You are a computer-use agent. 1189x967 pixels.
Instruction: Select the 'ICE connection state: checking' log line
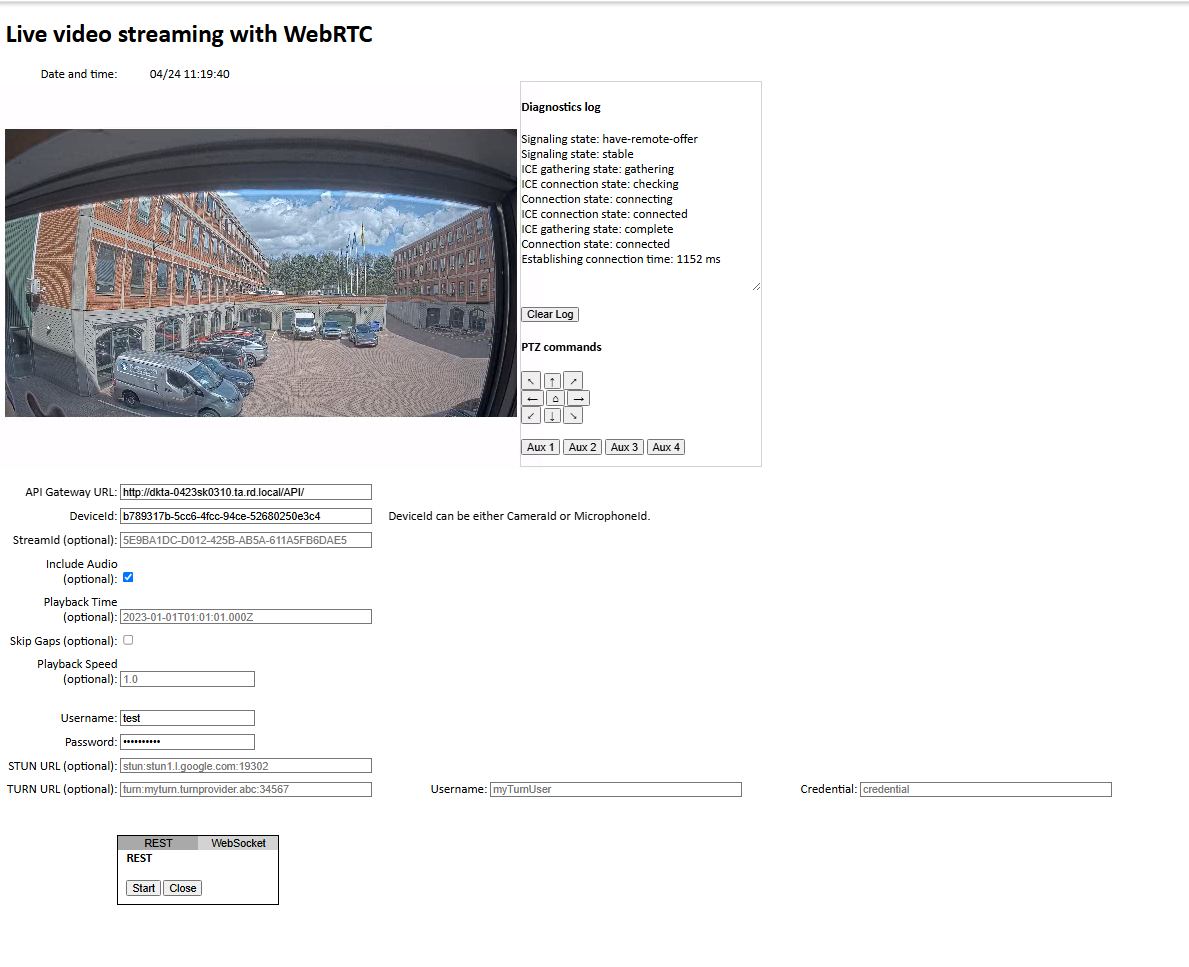pyautogui.click(x=600, y=184)
